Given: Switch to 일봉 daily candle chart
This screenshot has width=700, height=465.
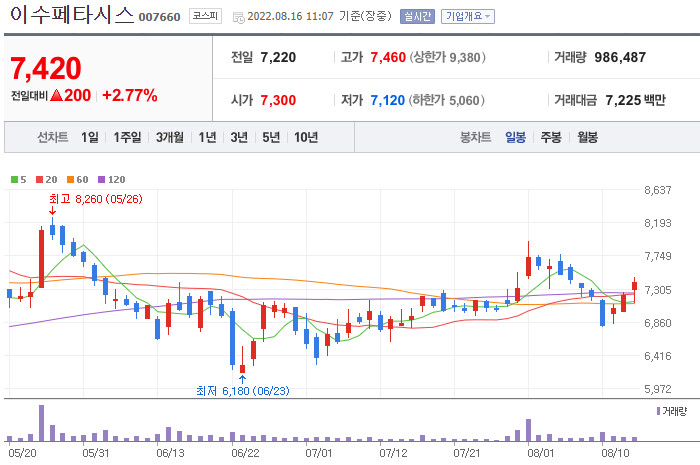Looking at the screenshot, I should tap(515, 137).
